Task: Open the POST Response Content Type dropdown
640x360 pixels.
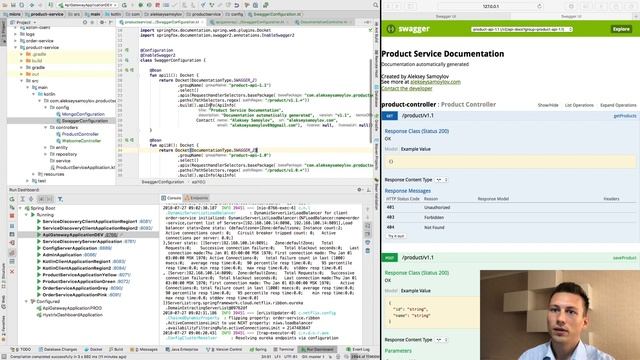Action: coord(441,340)
